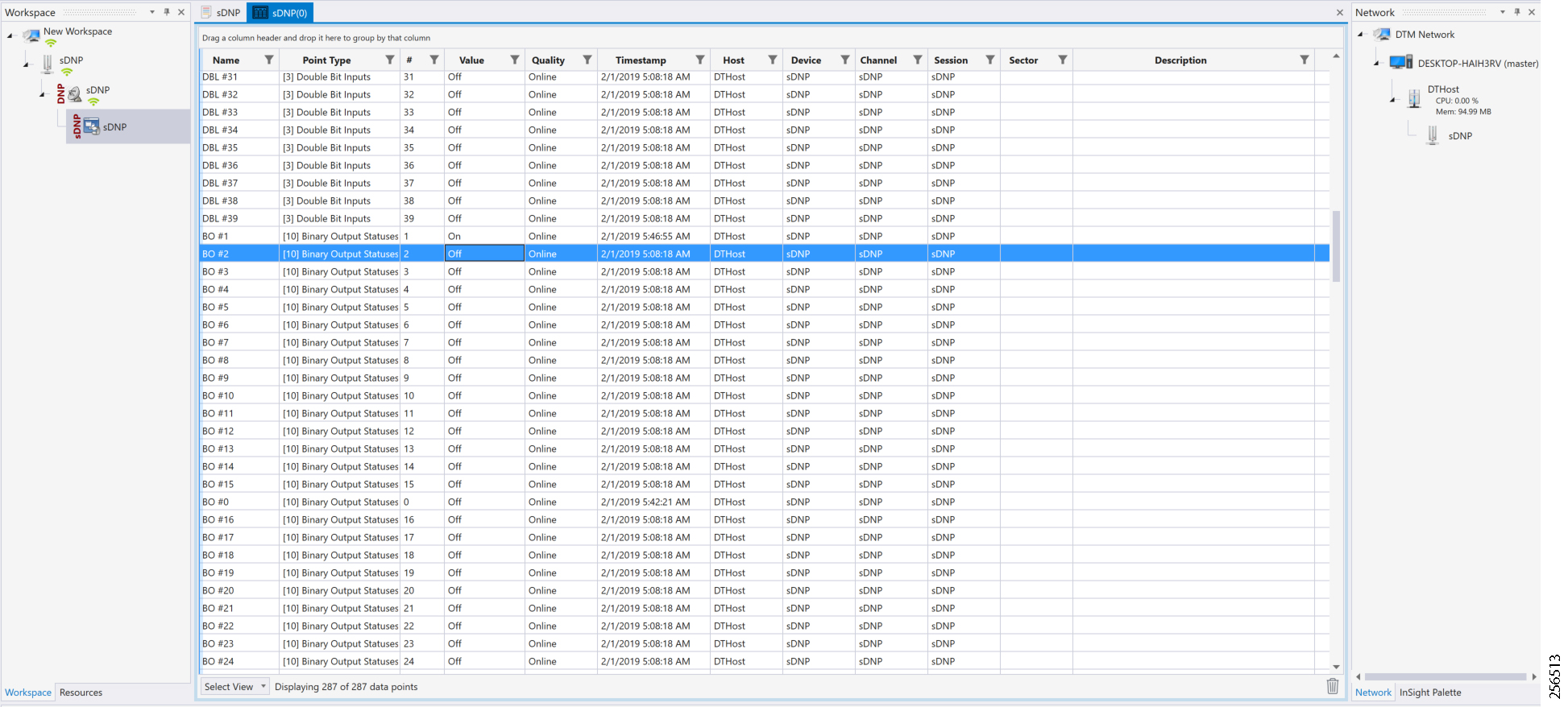
Task: Click the grid scroll down arrow
Action: tap(1336, 667)
